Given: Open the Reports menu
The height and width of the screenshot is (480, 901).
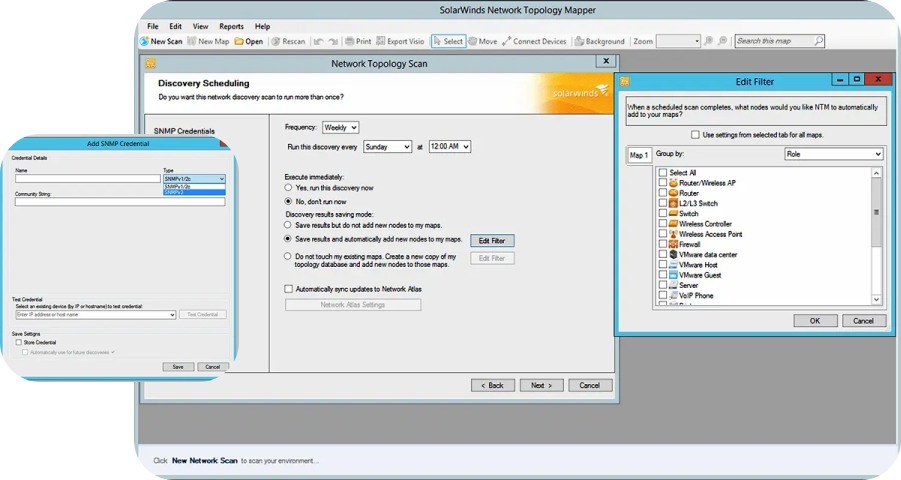Looking at the screenshot, I should (232, 26).
